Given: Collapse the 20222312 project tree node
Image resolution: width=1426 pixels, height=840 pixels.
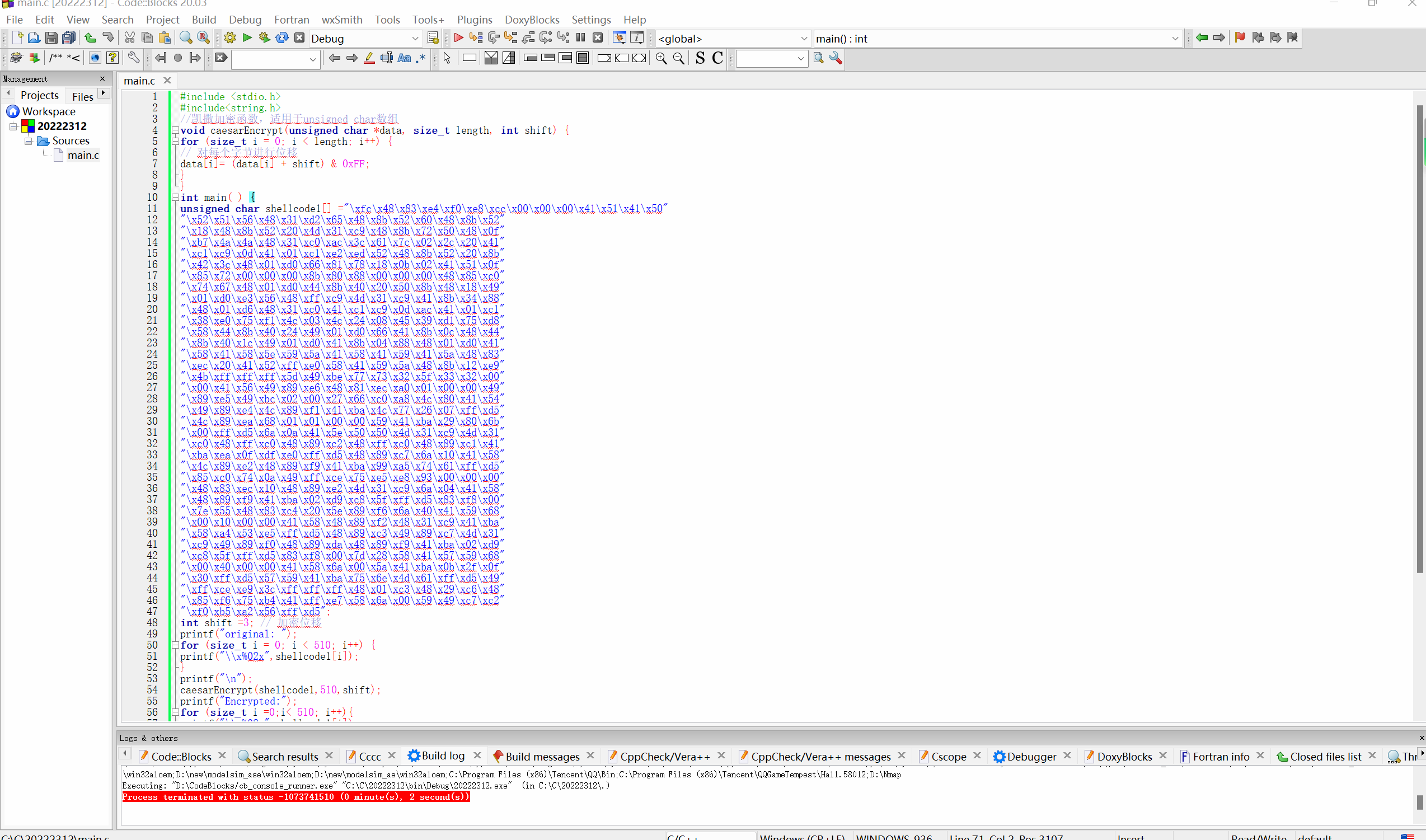Looking at the screenshot, I should click(x=13, y=126).
